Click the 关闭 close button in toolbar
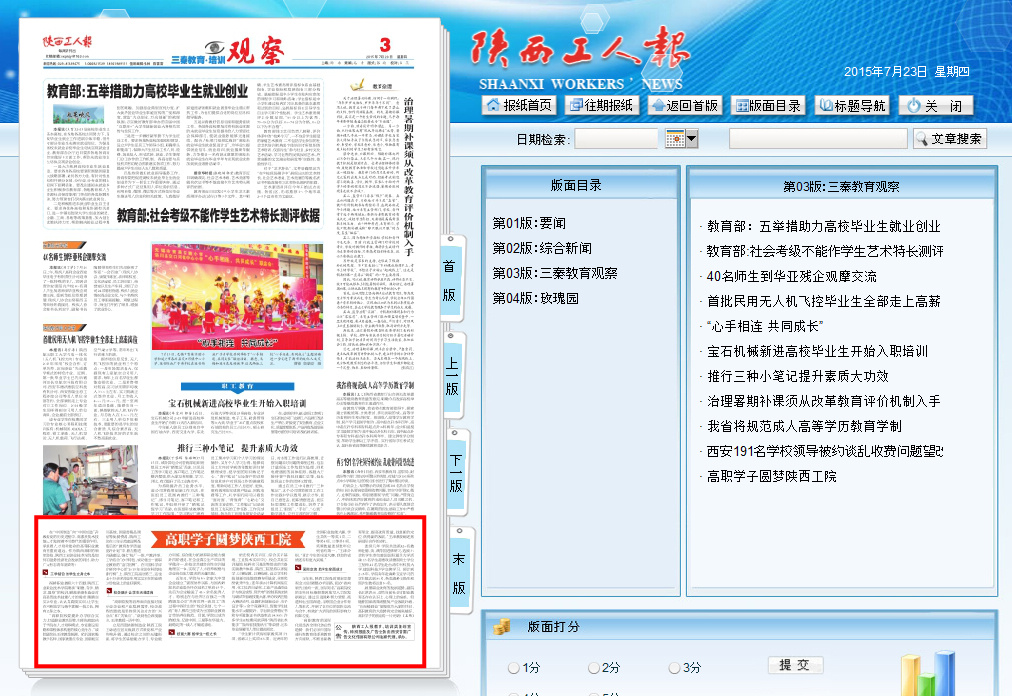 (x=936, y=105)
